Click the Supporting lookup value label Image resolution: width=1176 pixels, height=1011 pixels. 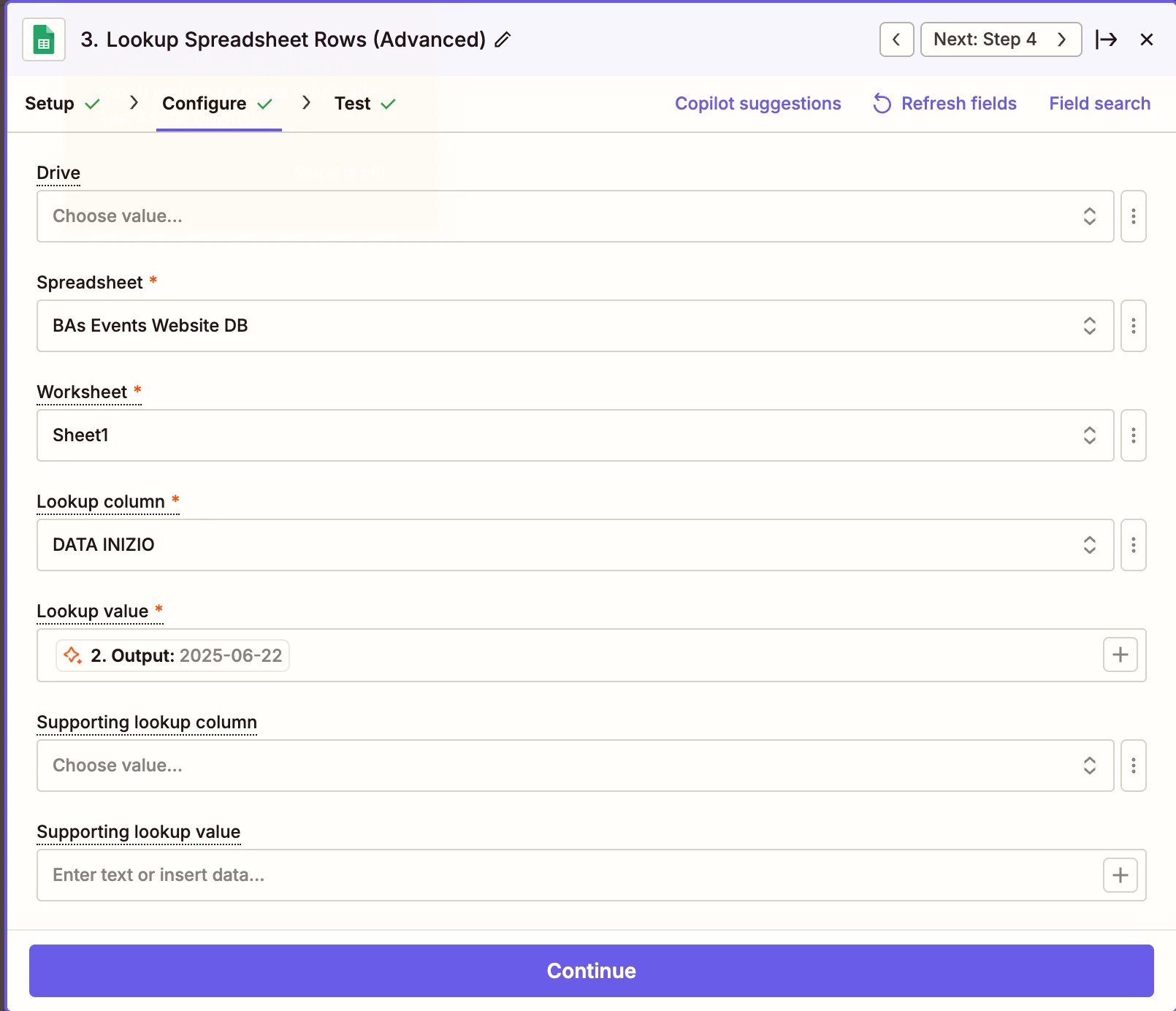(x=139, y=832)
